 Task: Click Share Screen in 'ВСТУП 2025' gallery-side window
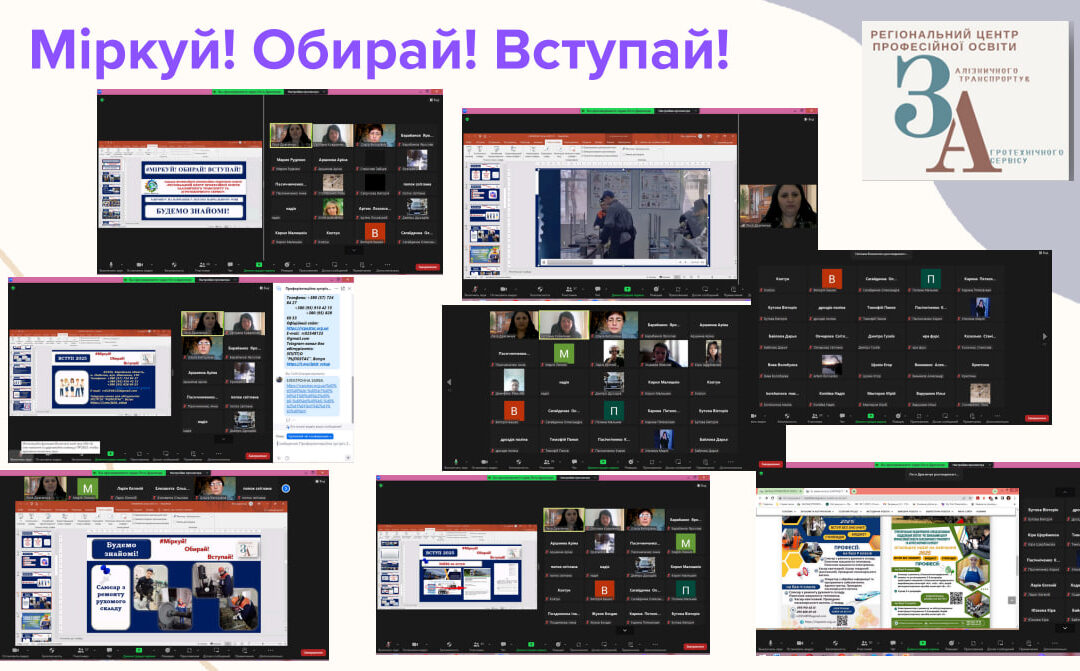[x=531, y=645]
